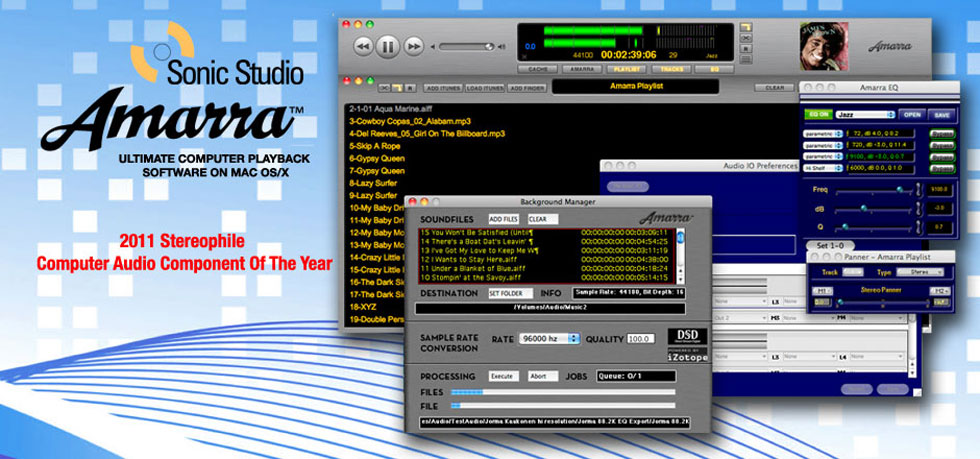Open the TRACKS tab
Screen dimensions: 980x459
[671, 69]
